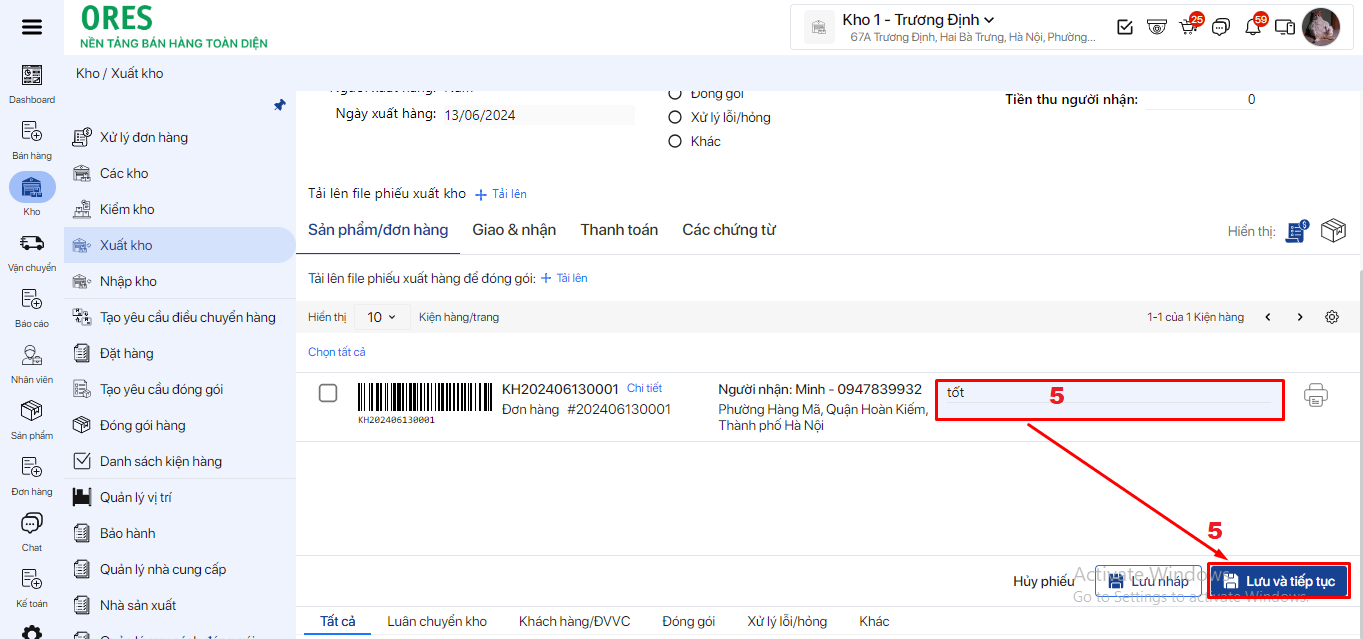Open the table settings gear icon
Viewport: 1363px width, 639px height.
click(x=1331, y=317)
